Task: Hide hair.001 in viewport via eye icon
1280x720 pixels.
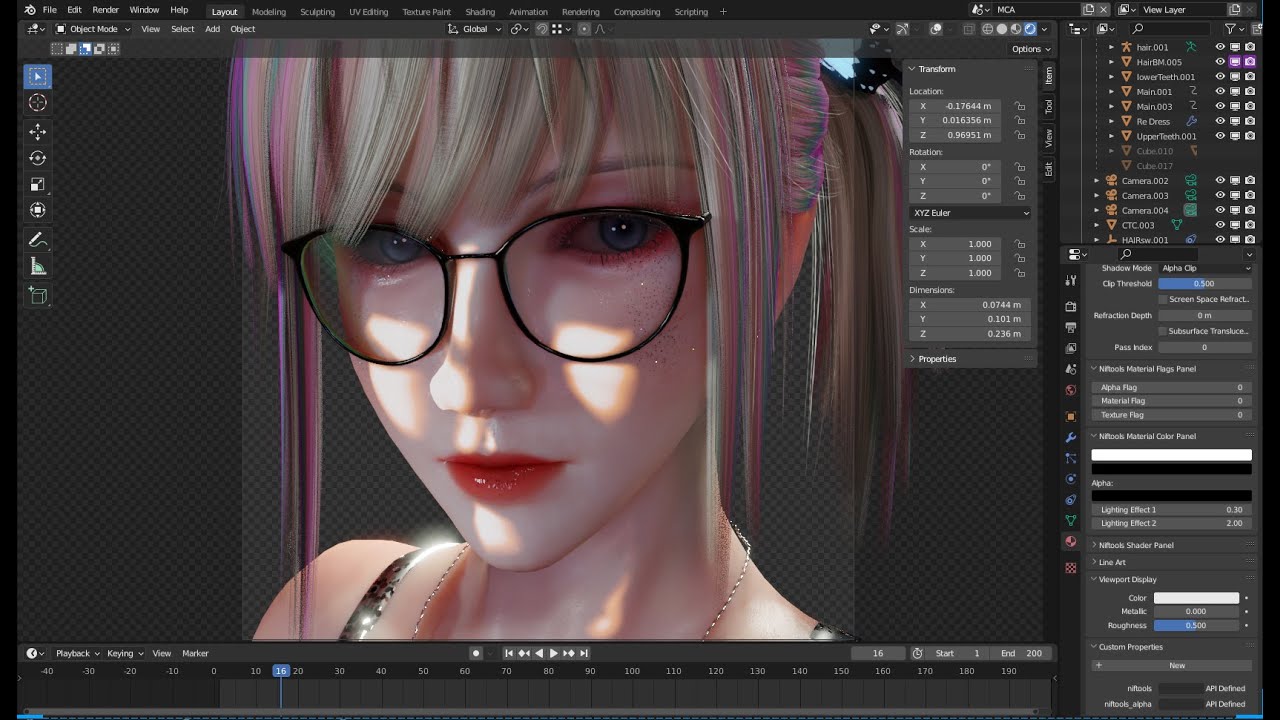Action: [1219, 47]
